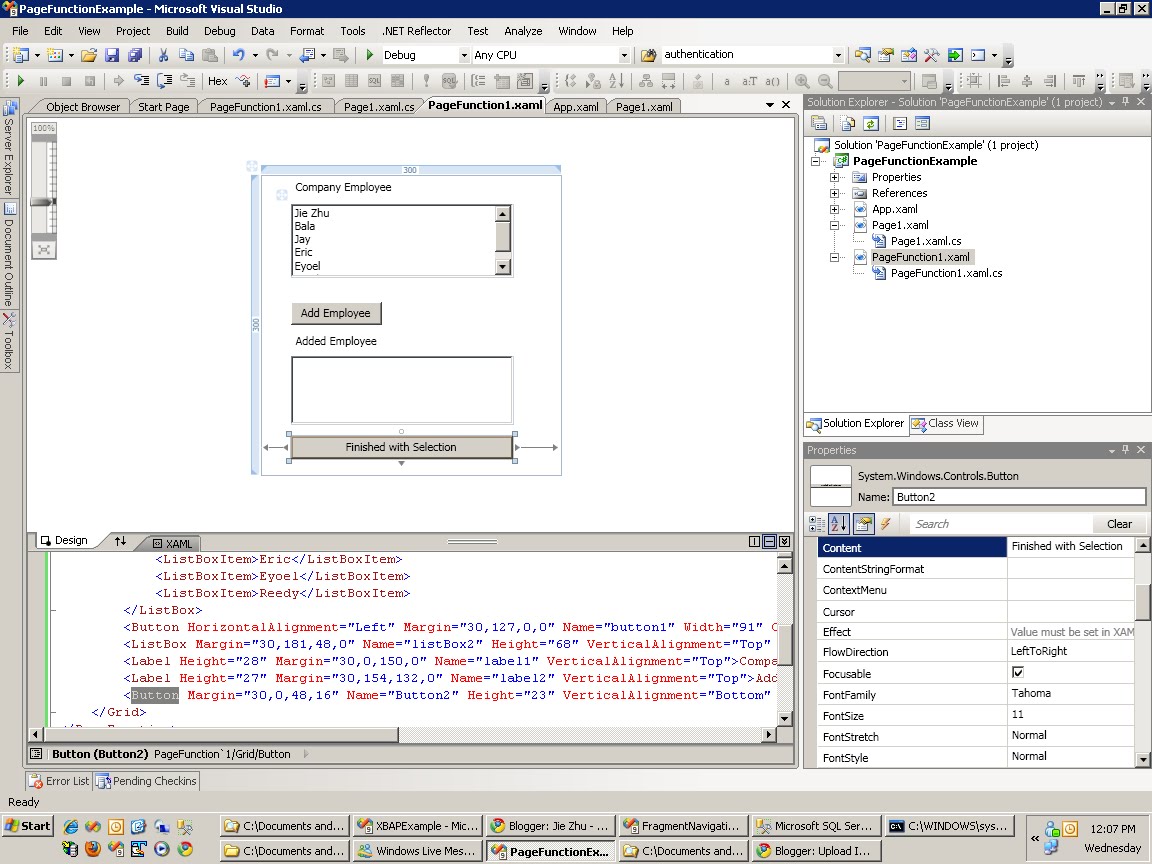The height and width of the screenshot is (864, 1152).
Task: Click the auto-hide pin on Solution Explorer
Action: click(x=1124, y=101)
